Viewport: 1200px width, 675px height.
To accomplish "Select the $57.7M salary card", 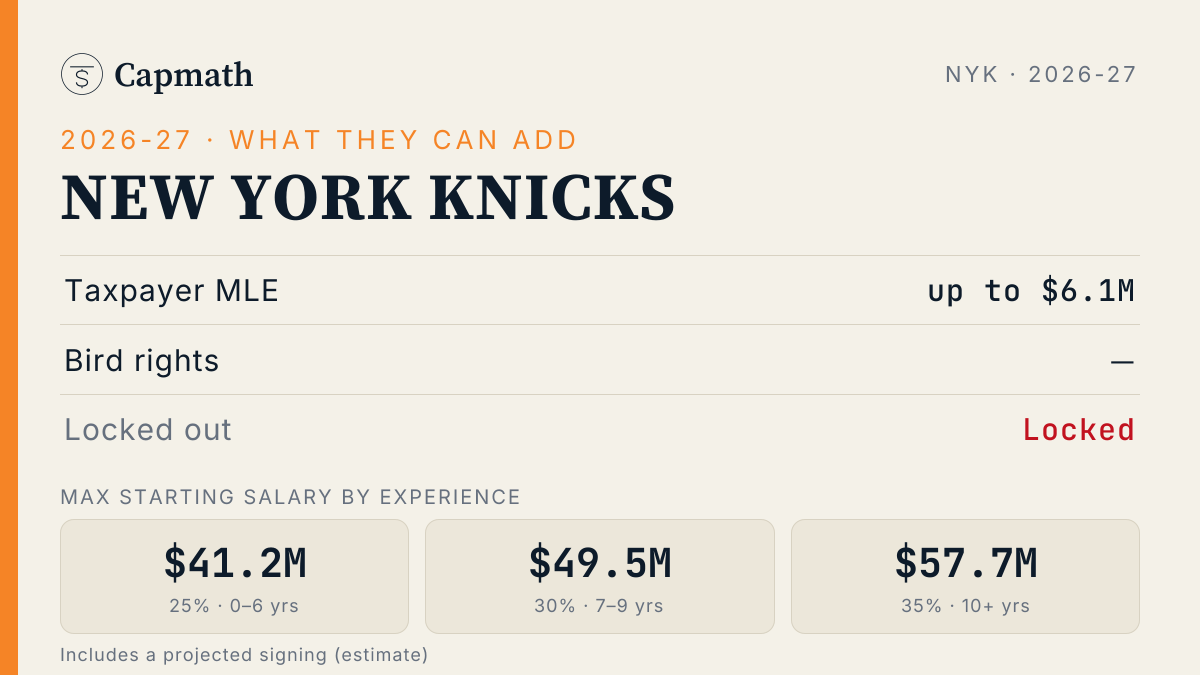I will (x=965, y=576).
